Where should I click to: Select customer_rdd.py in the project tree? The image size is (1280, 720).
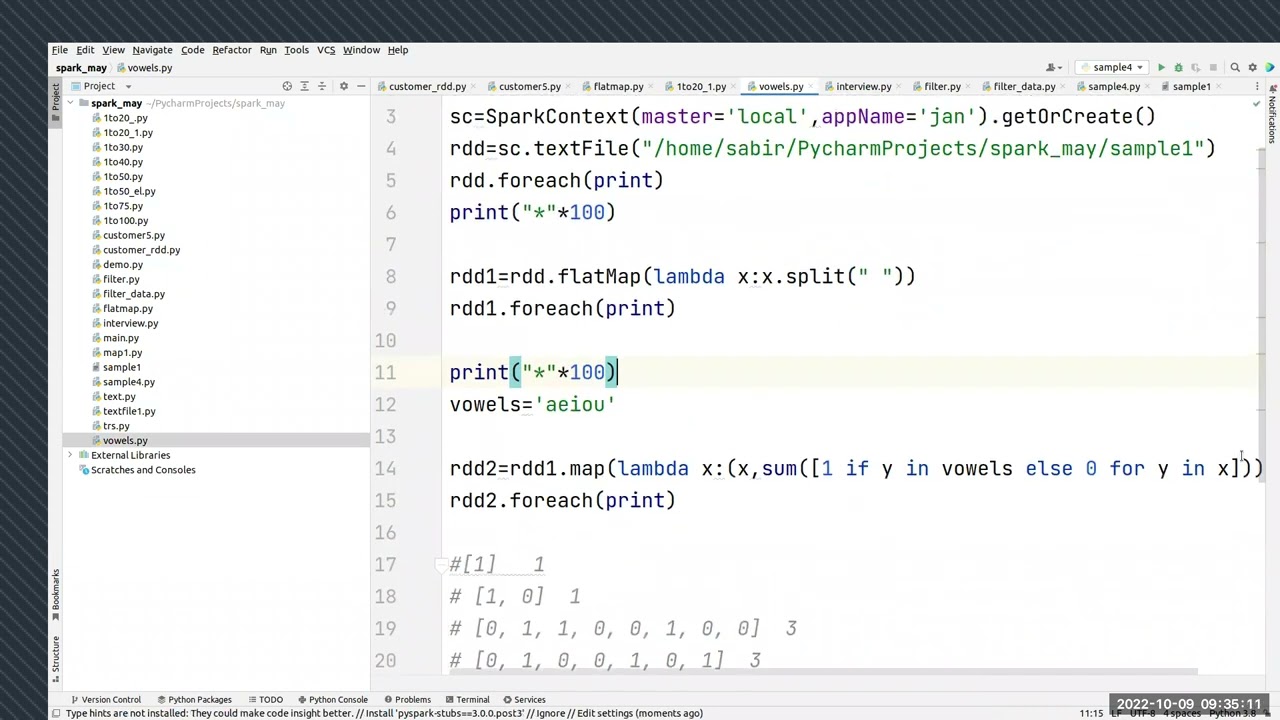tap(141, 250)
